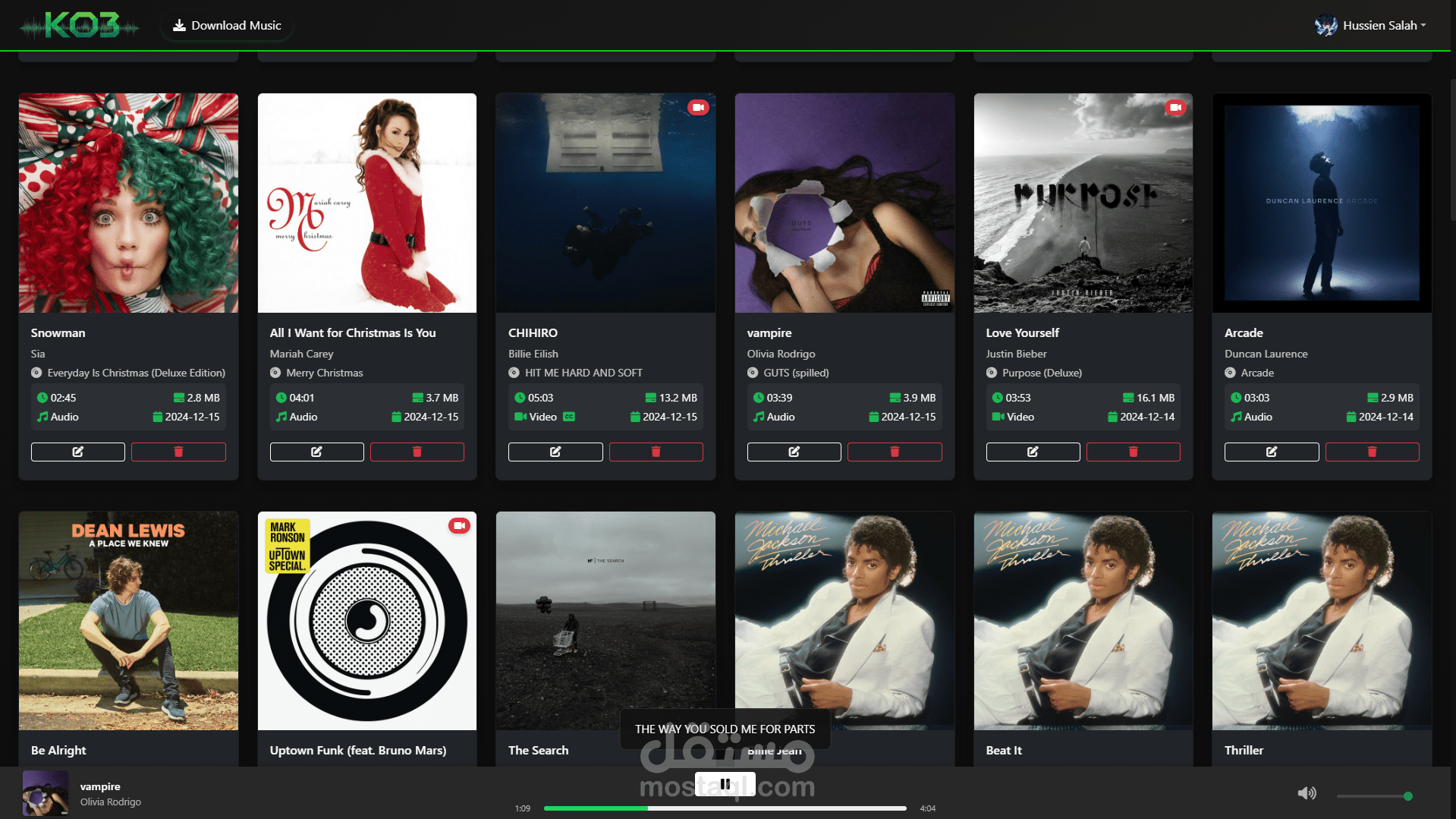Screen dimensions: 1456x819
Task: Click the album HIT ME HARD AND SOFT
Action: (583, 373)
